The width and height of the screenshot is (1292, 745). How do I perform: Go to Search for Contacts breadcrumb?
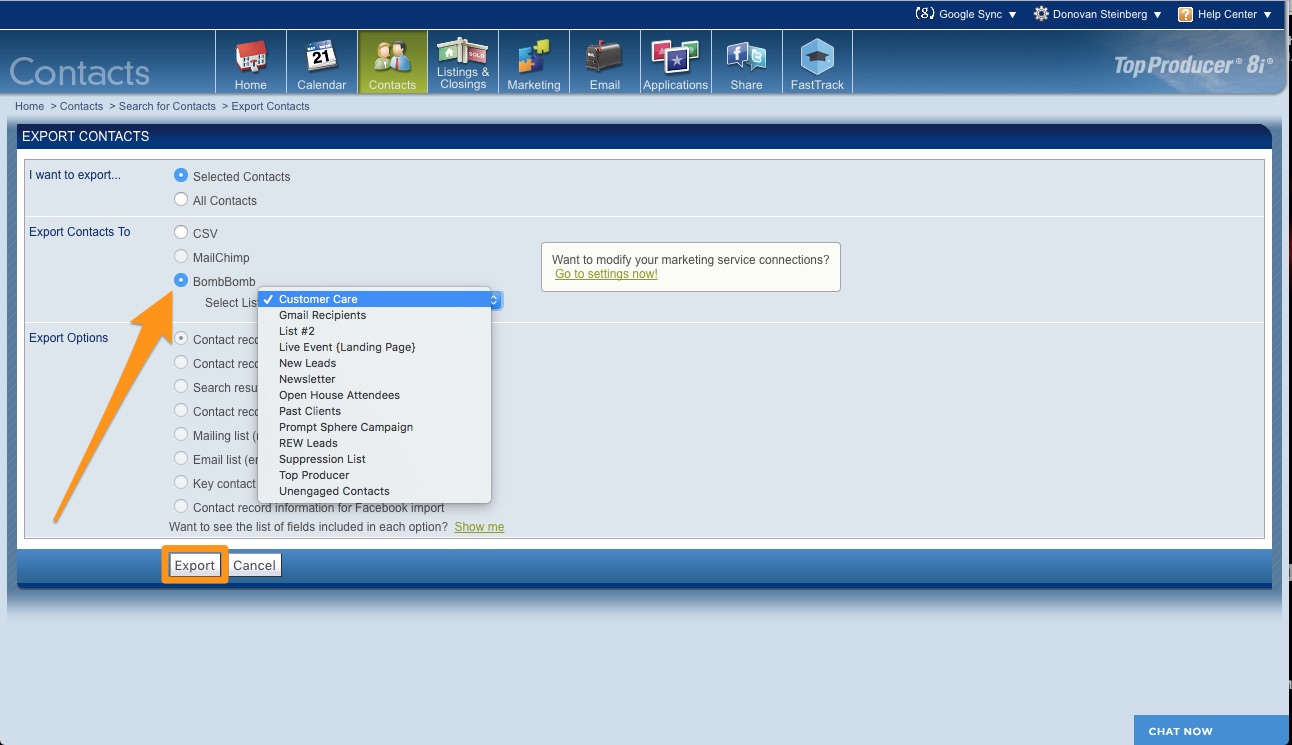[x=167, y=106]
